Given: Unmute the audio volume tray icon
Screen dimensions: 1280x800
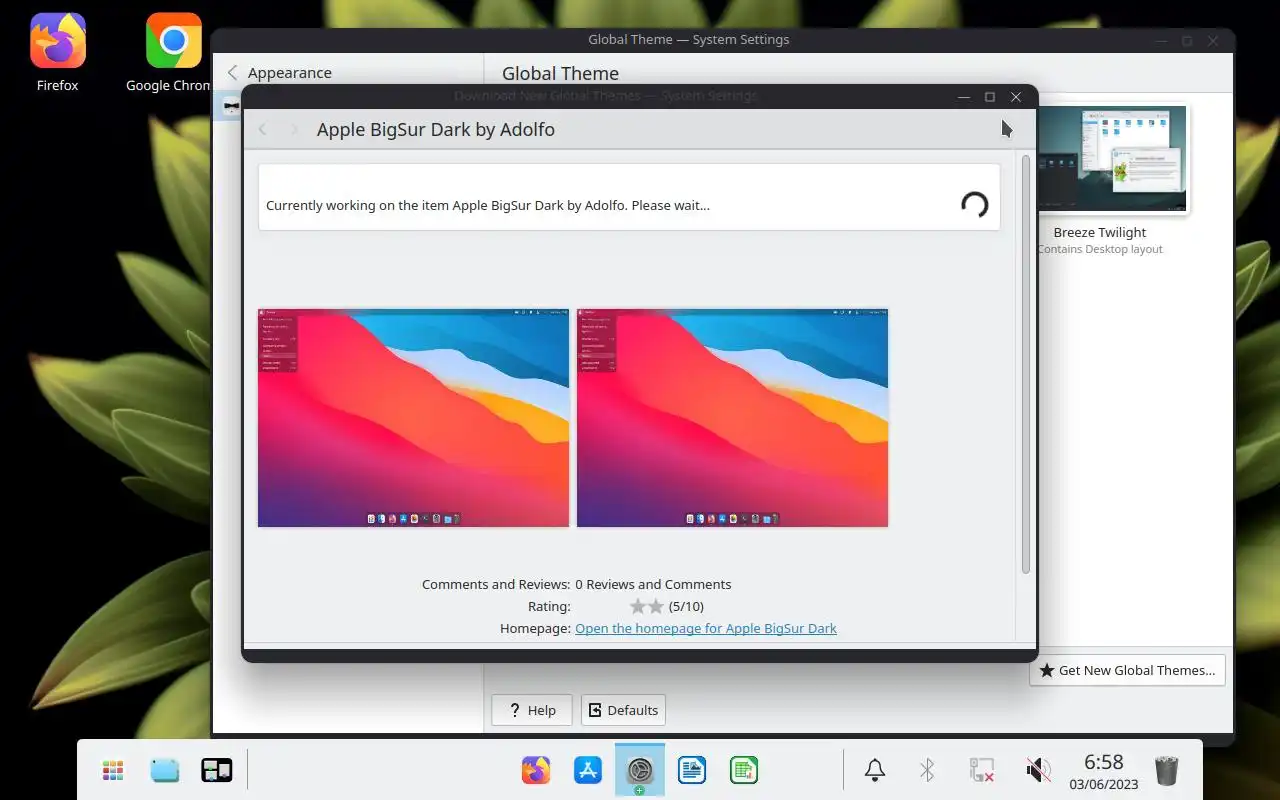Looking at the screenshot, I should pos(1038,770).
